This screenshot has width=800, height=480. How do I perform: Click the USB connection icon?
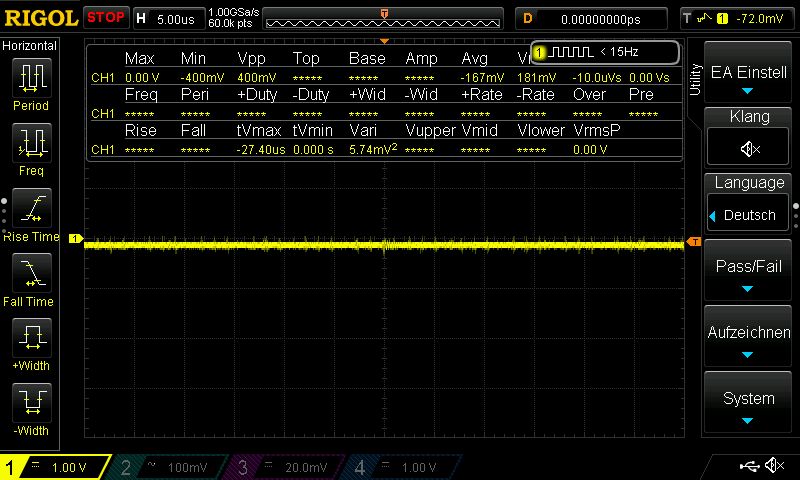point(749,466)
